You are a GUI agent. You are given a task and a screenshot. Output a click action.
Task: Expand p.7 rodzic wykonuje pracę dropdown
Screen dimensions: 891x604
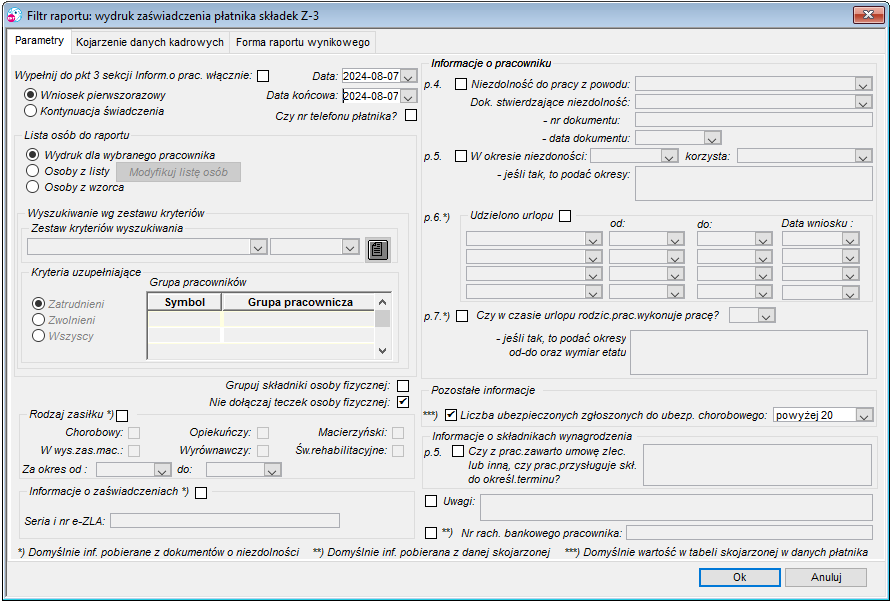[x=766, y=315]
